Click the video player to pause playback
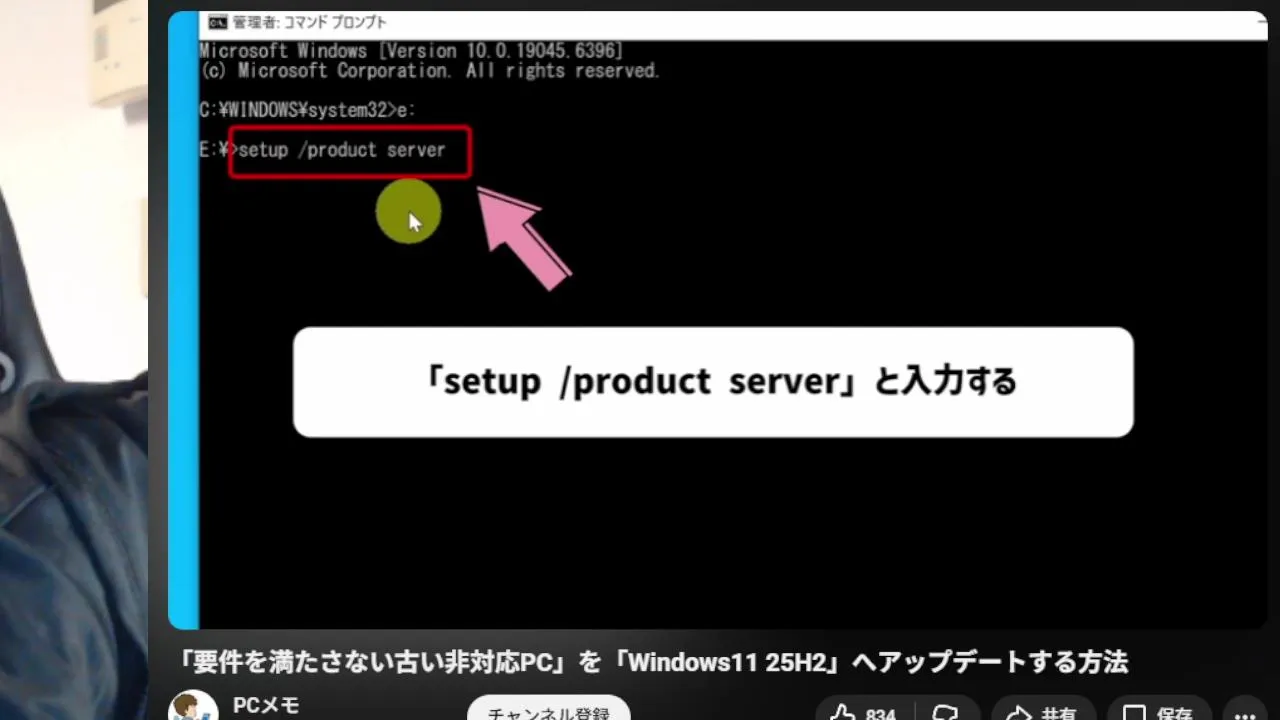1280x720 pixels. (x=718, y=320)
